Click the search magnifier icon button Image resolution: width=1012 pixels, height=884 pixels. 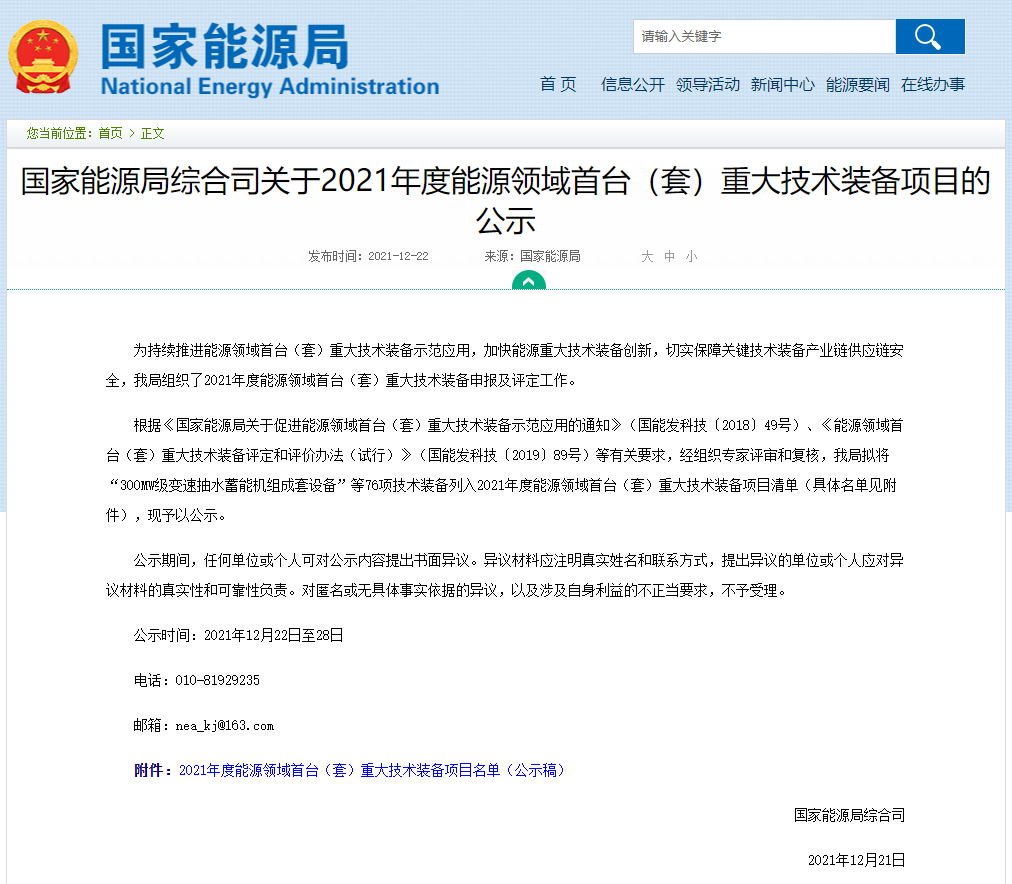(x=929, y=37)
